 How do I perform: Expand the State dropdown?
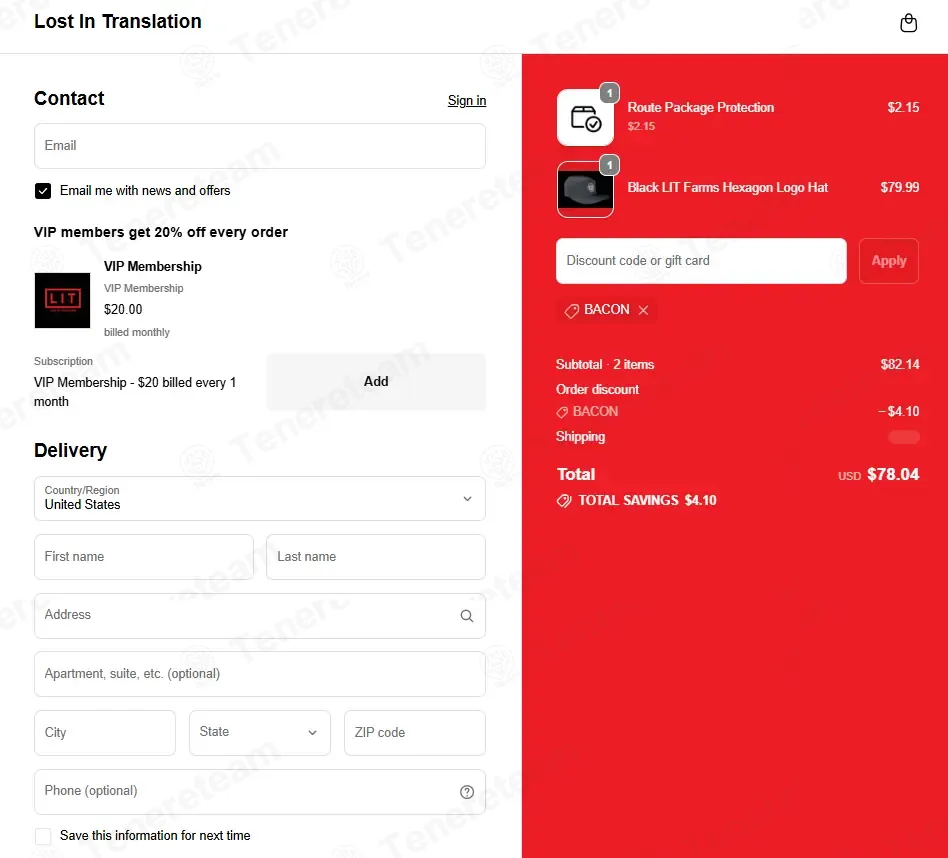coord(260,732)
